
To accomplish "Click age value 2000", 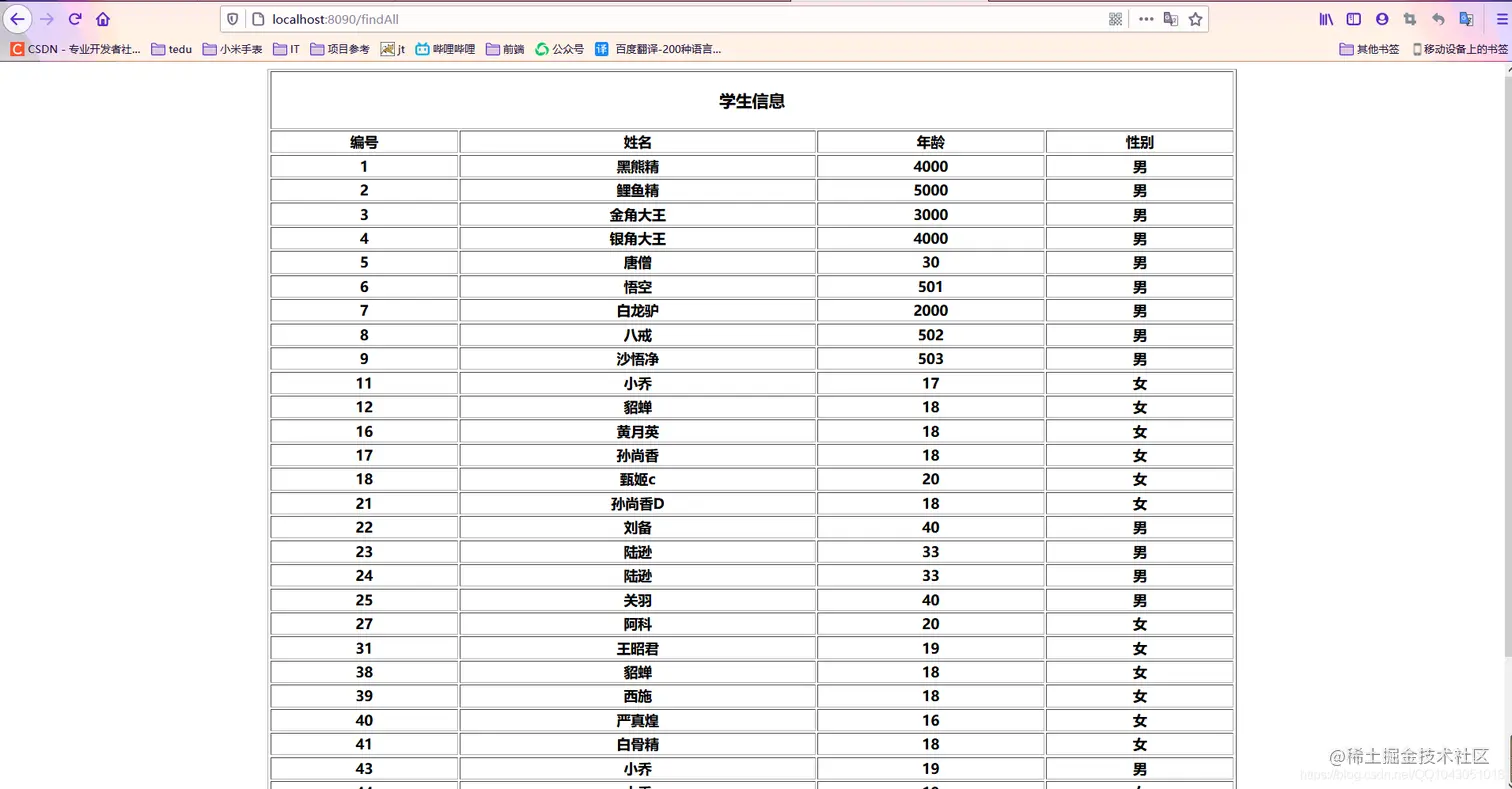I will tap(931, 311).
